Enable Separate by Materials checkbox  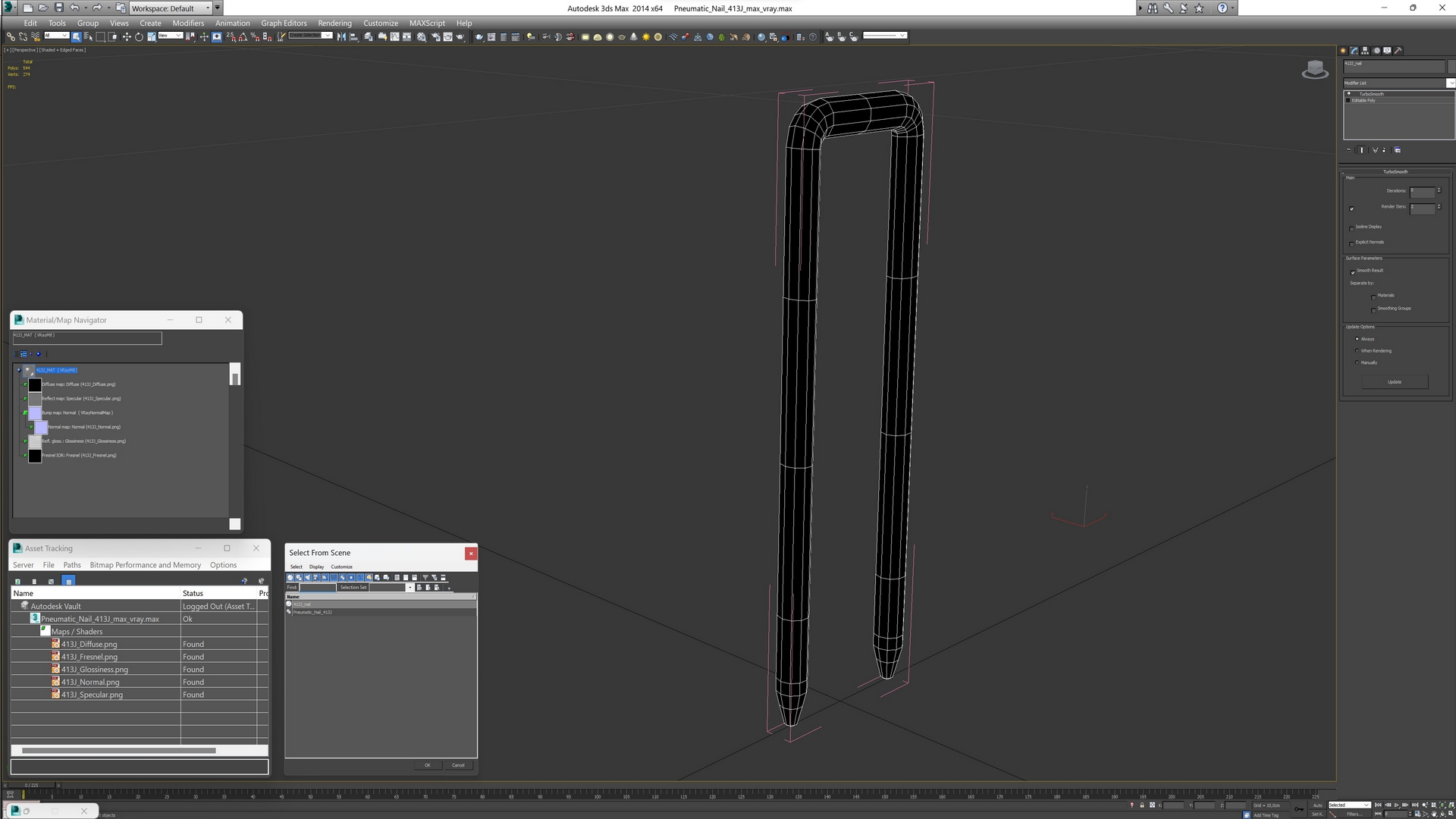click(x=1373, y=297)
